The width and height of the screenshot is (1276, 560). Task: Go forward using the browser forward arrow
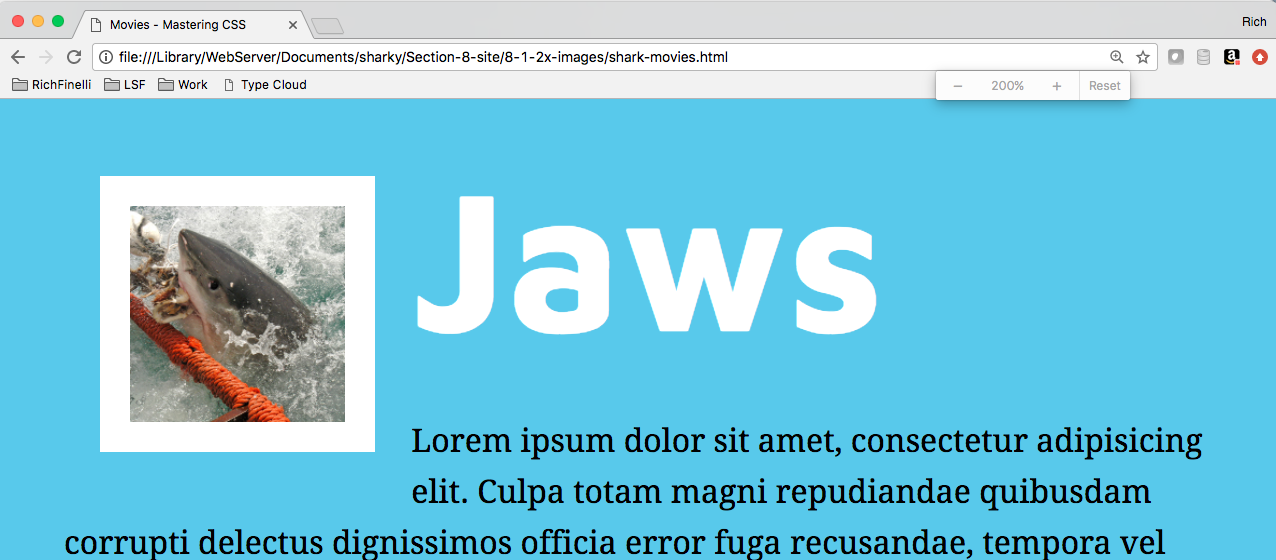(x=45, y=57)
